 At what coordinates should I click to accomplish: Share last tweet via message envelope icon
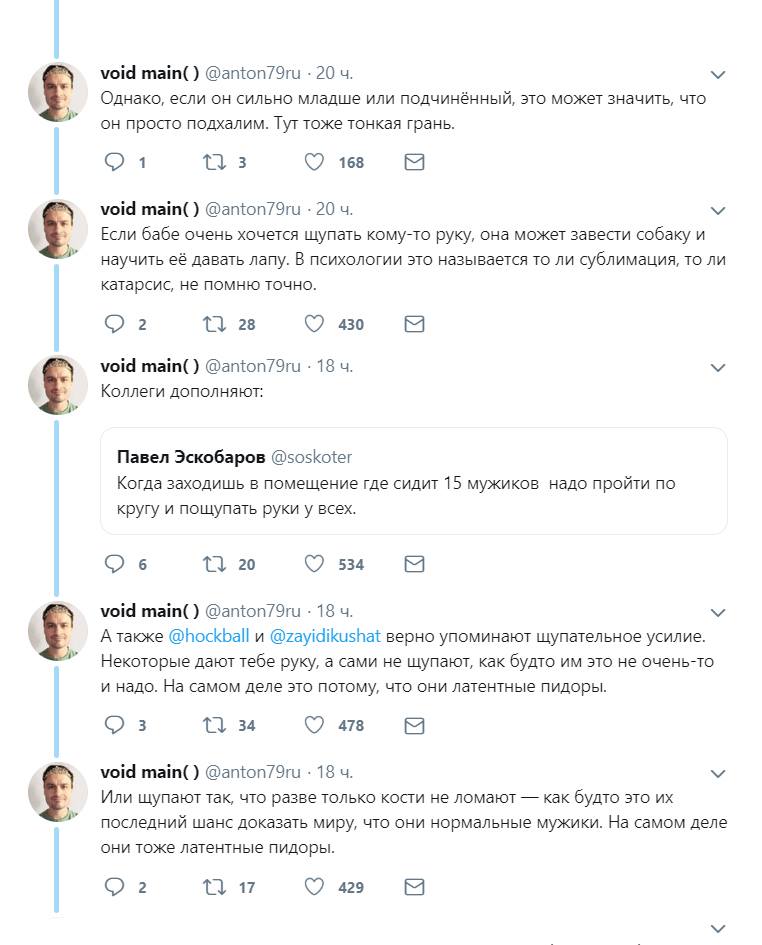(x=414, y=887)
